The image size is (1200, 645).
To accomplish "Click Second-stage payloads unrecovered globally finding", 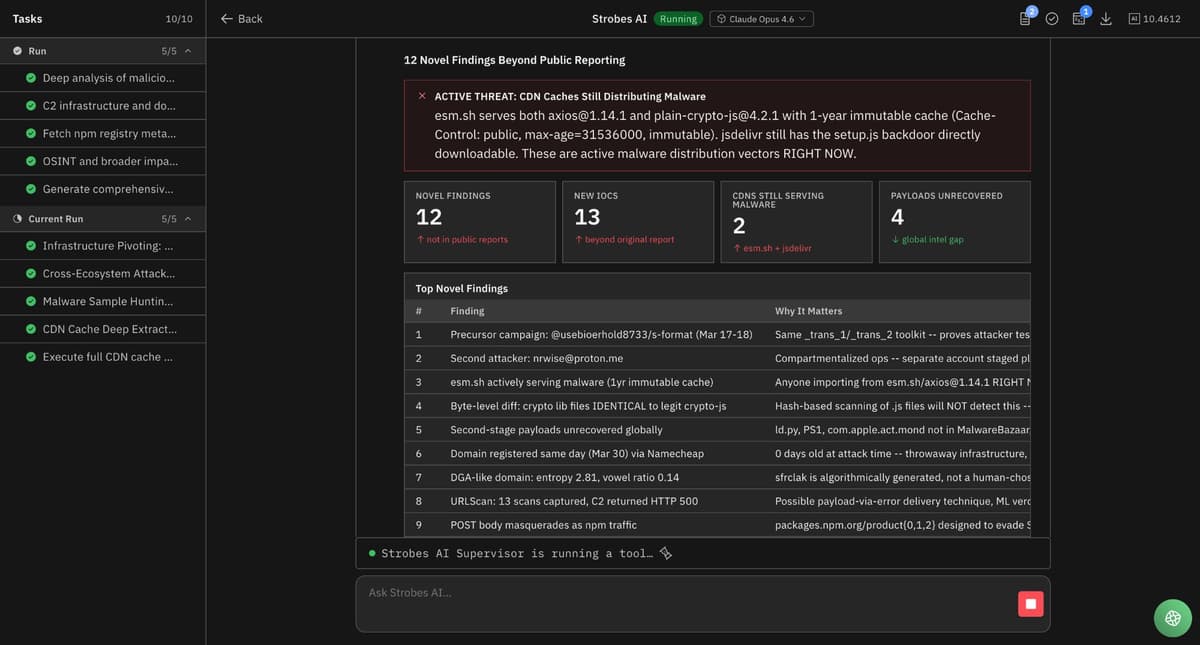I will pos(717,429).
